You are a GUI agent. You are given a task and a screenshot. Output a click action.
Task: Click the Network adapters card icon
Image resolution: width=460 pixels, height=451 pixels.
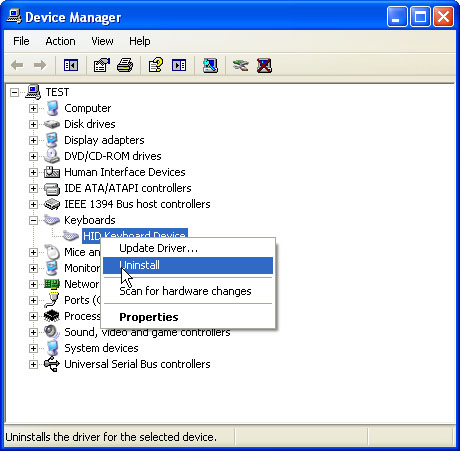52,284
